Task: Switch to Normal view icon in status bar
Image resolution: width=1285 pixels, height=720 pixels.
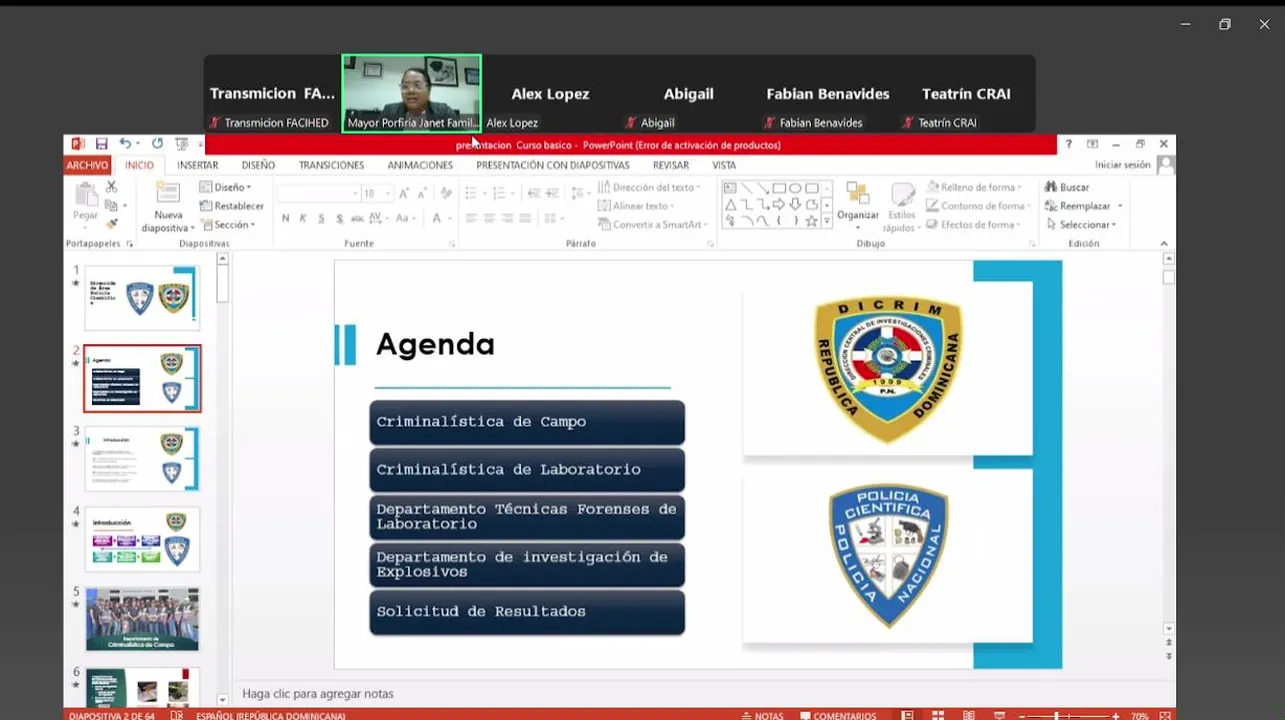Action: pos(907,715)
